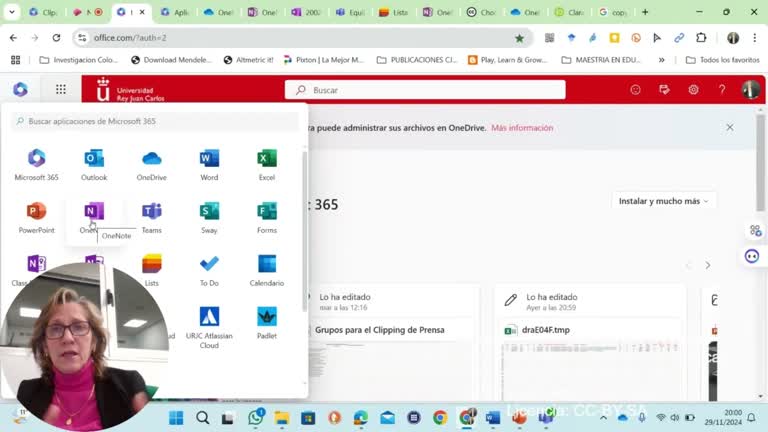Screen dimensions: 768x432
Task: Open the settings gear in the header
Action: click(693, 90)
